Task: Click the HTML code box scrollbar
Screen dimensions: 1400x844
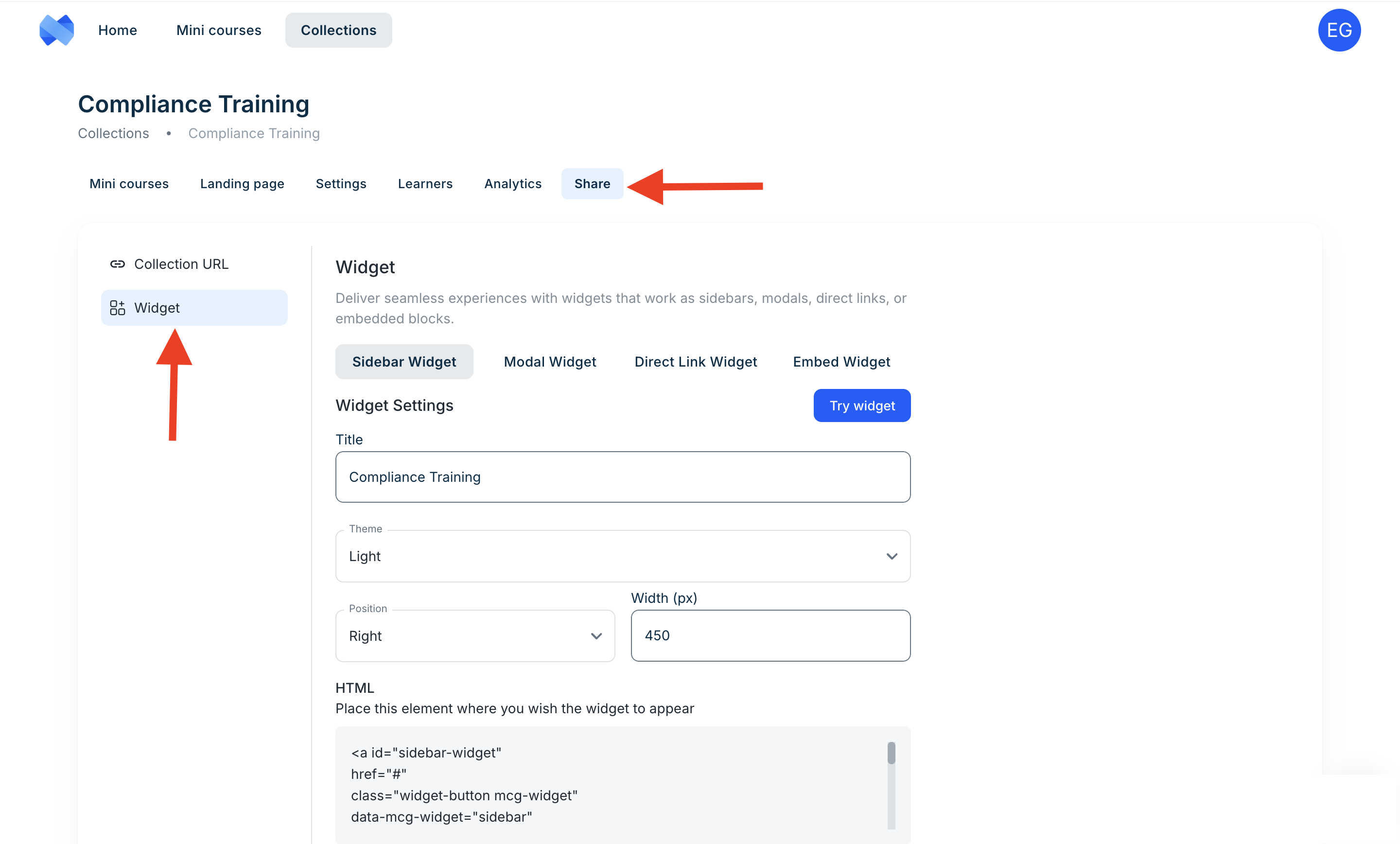Action: click(x=891, y=784)
